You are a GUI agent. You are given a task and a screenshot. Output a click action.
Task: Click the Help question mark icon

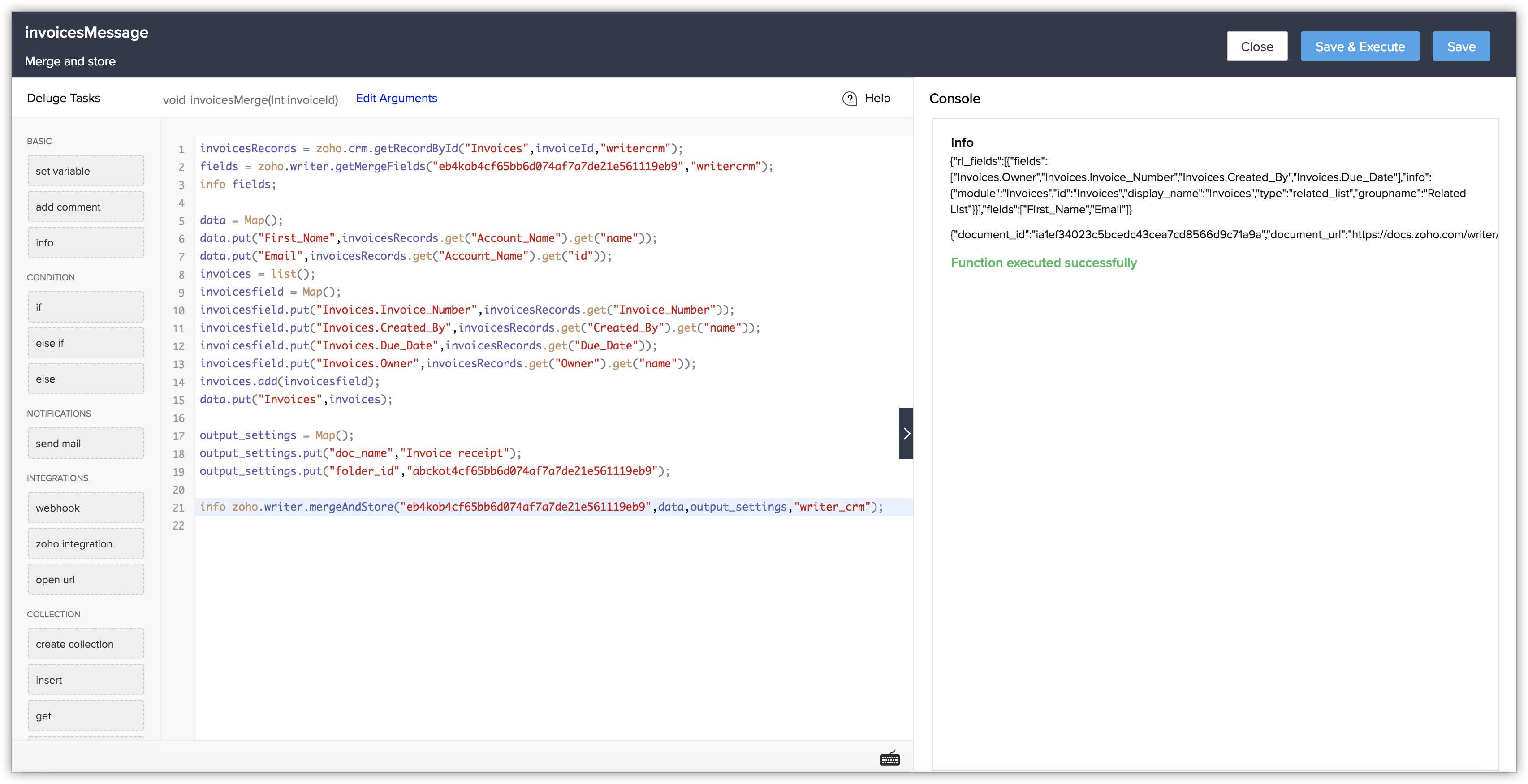(x=850, y=99)
